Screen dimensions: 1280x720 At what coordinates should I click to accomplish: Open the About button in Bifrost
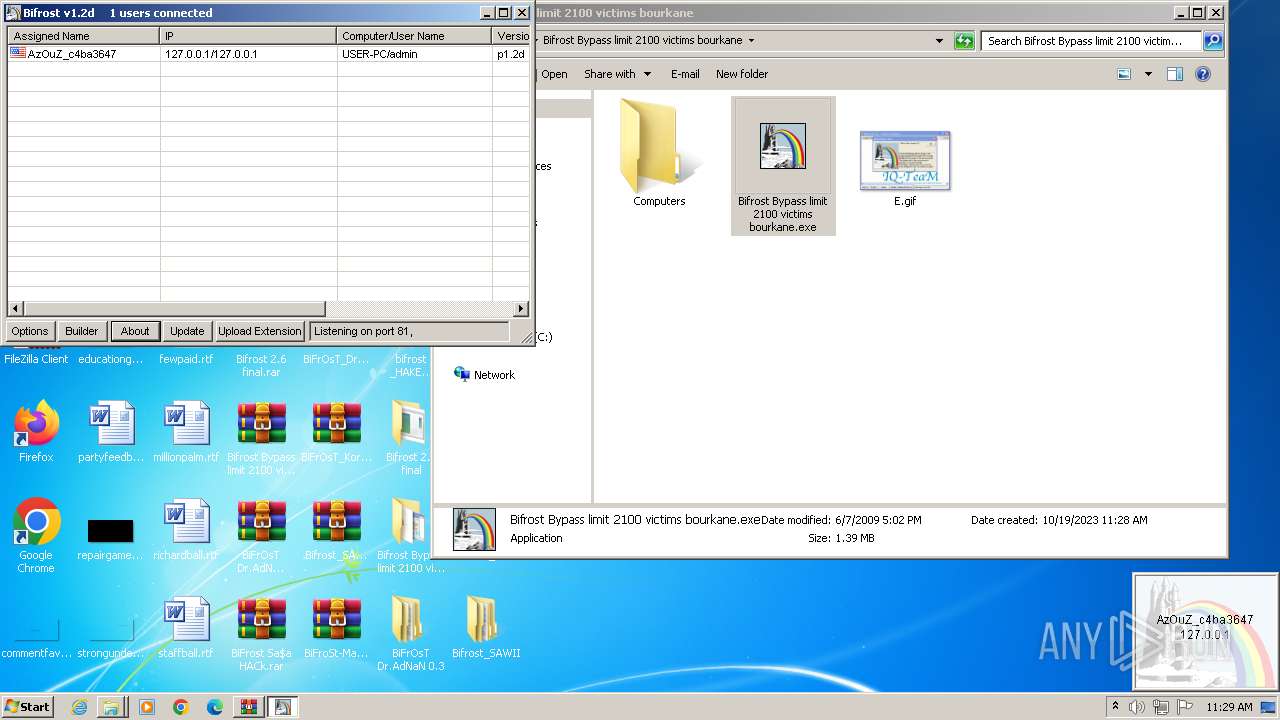pos(135,331)
